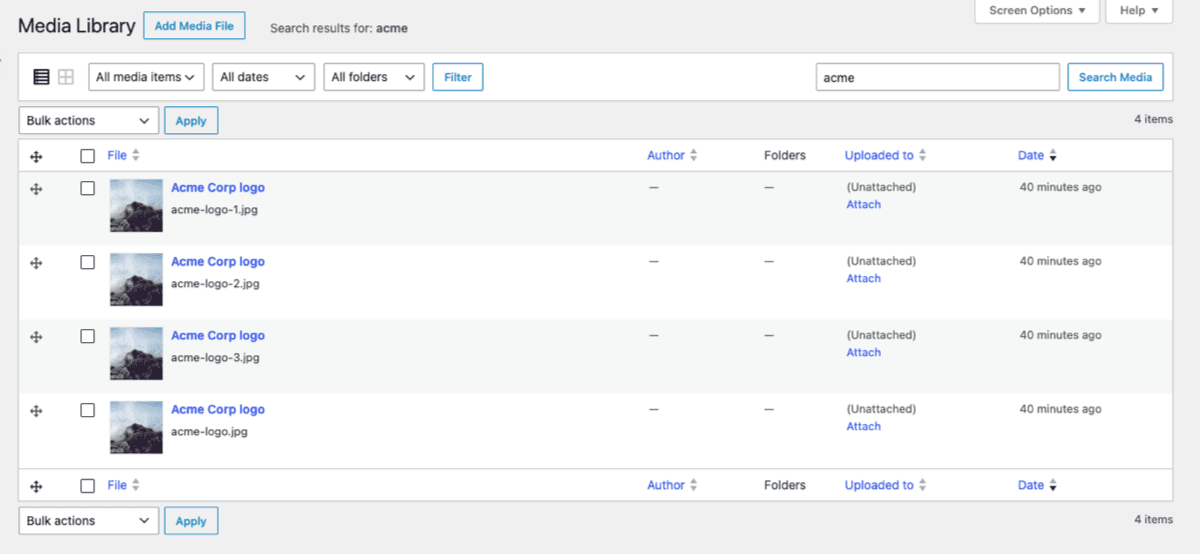Sort by top Author column header
1200x554 pixels.
(x=666, y=155)
